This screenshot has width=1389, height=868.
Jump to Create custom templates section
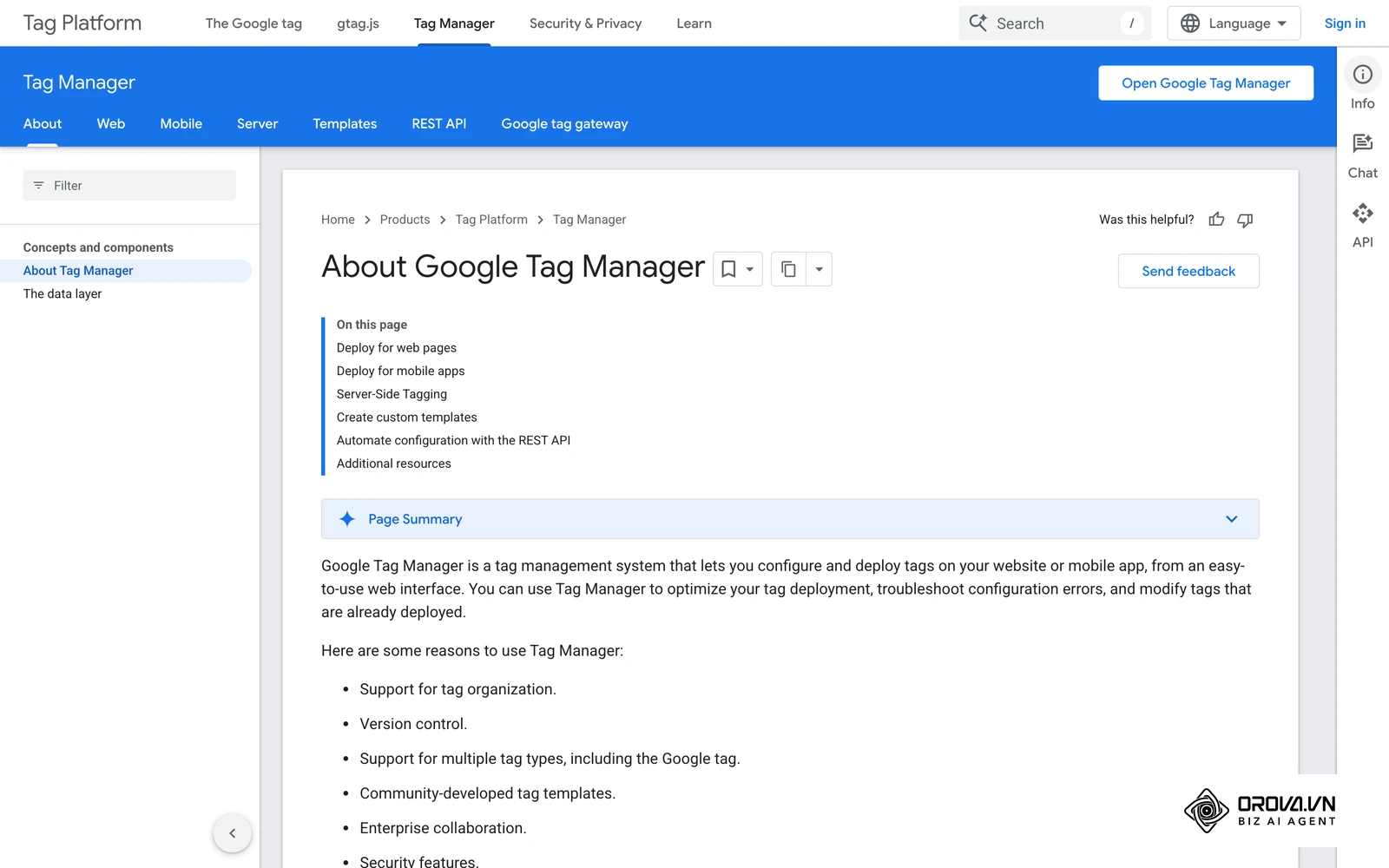[x=406, y=418]
